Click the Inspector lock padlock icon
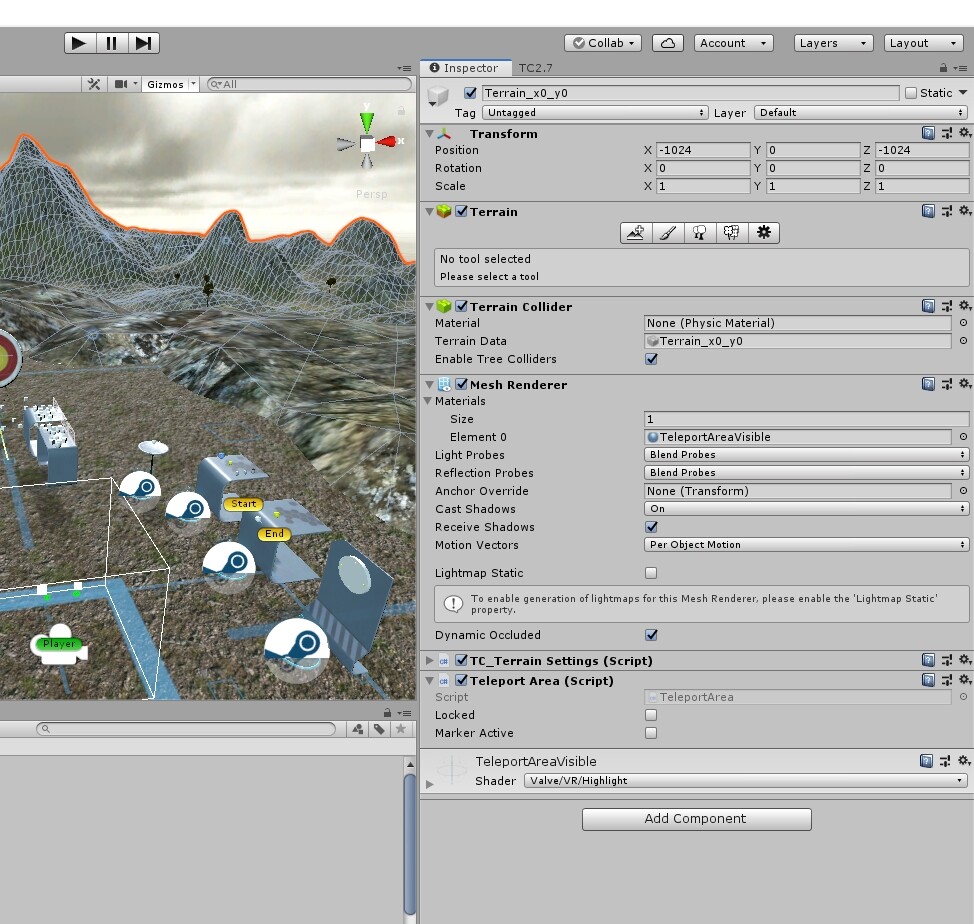This screenshot has width=974, height=924. click(945, 66)
